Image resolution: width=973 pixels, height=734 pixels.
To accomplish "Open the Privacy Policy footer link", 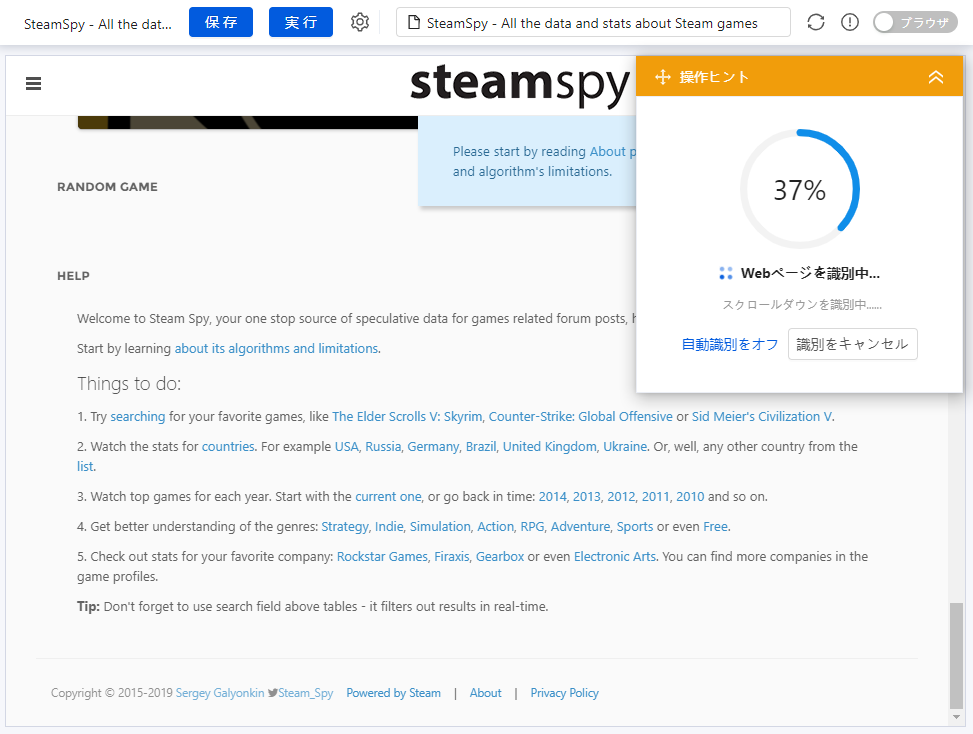I will pos(565,692).
